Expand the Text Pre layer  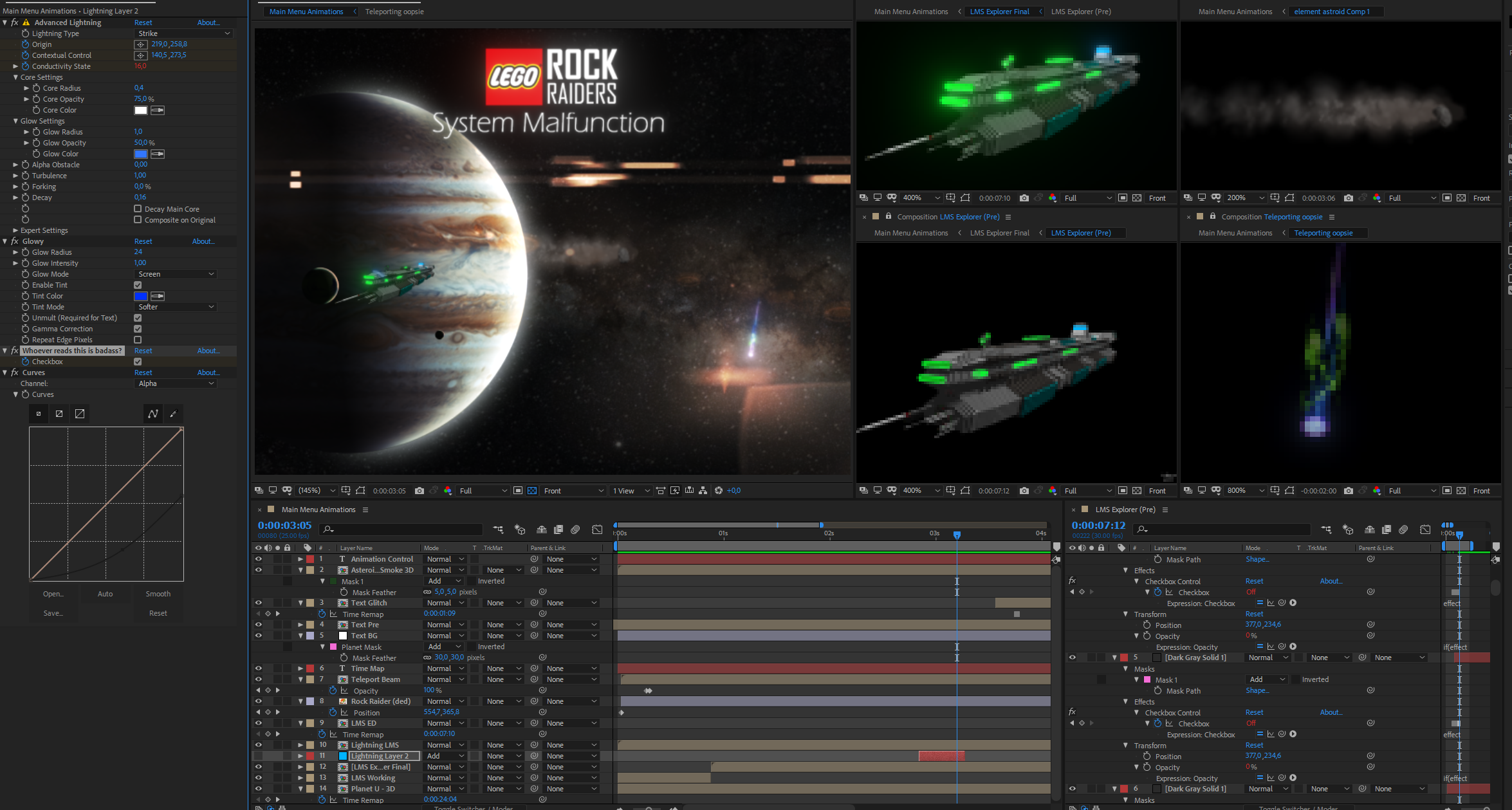click(300, 625)
